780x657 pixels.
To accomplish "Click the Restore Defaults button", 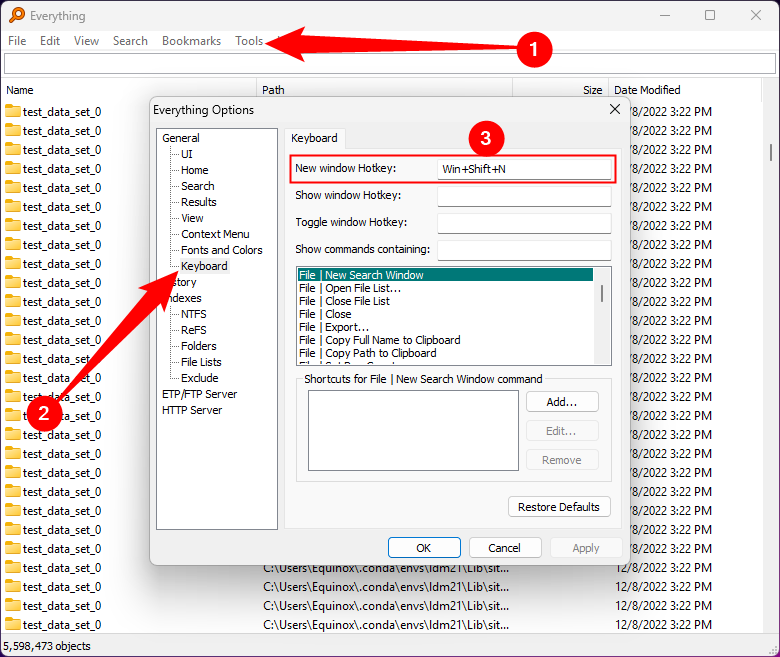I will 558,507.
